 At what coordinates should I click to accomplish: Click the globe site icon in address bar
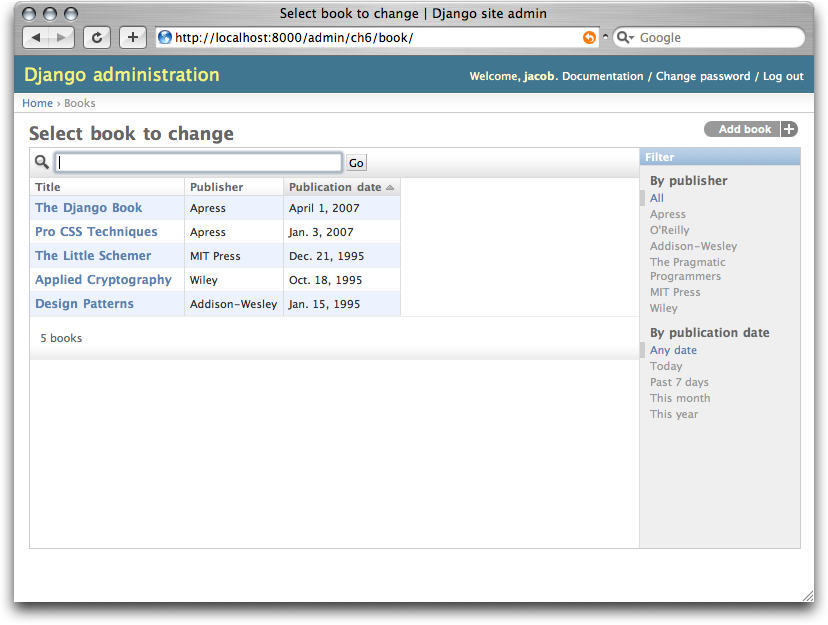click(x=165, y=37)
